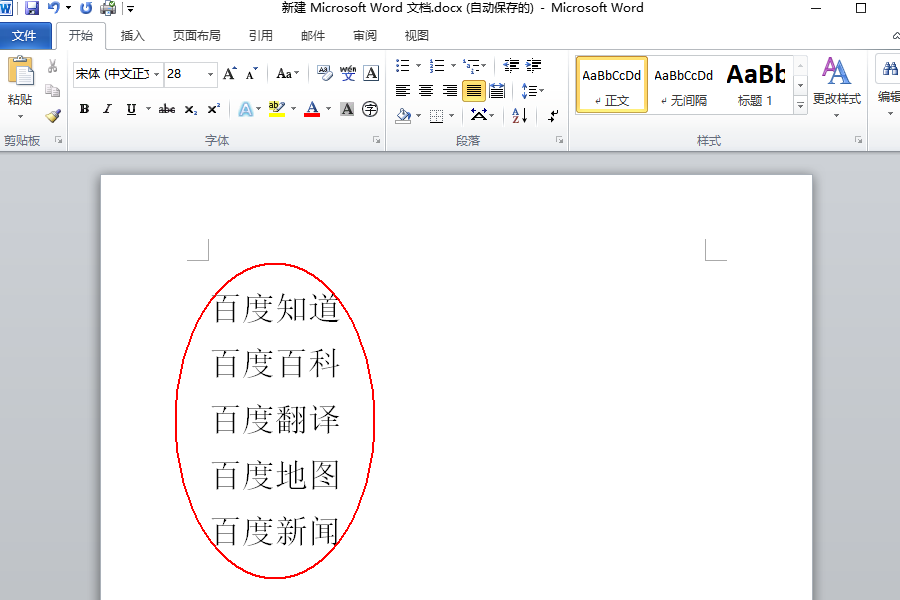The height and width of the screenshot is (600, 900).
Task: Apply the 正文 (Normal) style
Action: (x=612, y=84)
